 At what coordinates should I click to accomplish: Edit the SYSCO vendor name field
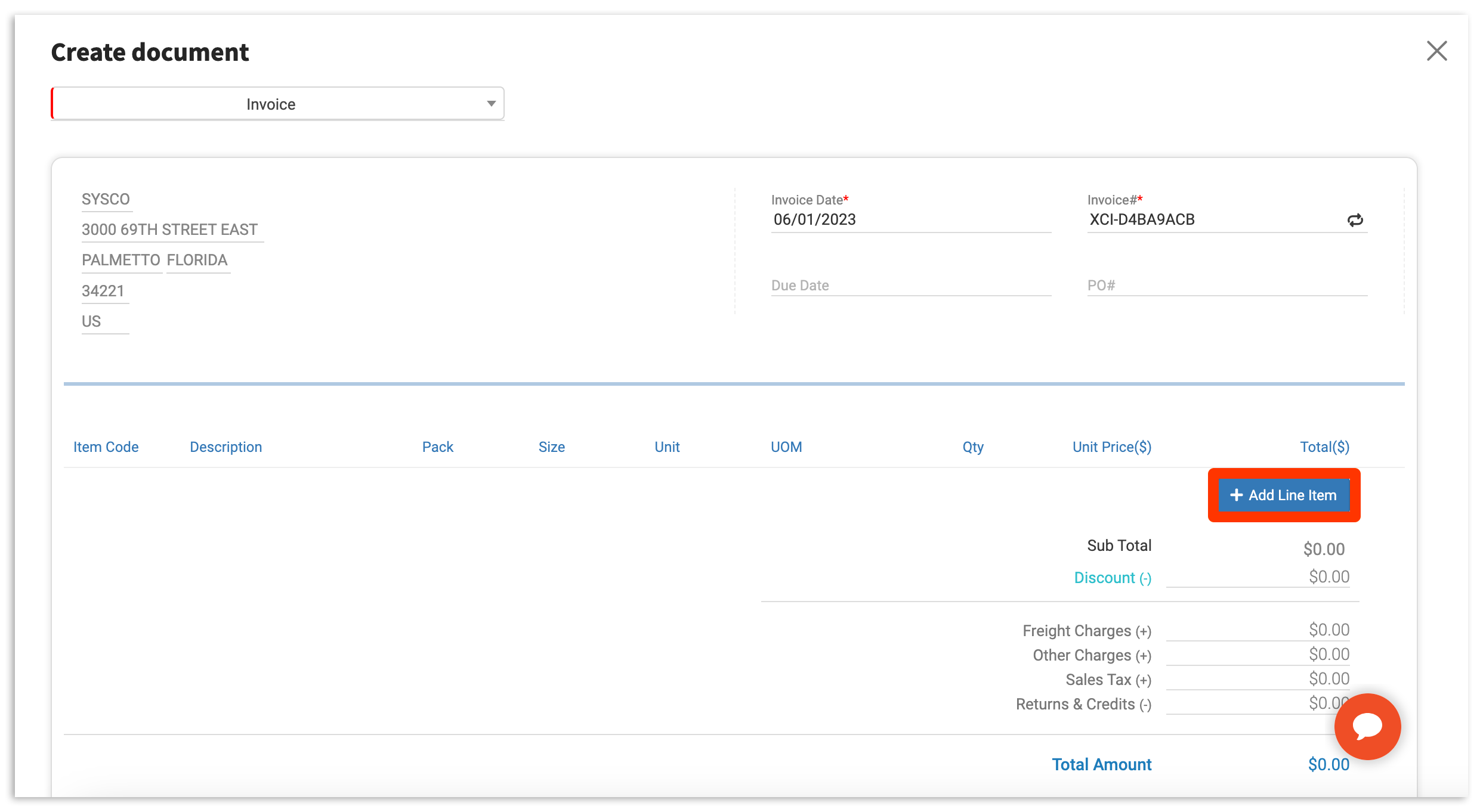coord(106,199)
